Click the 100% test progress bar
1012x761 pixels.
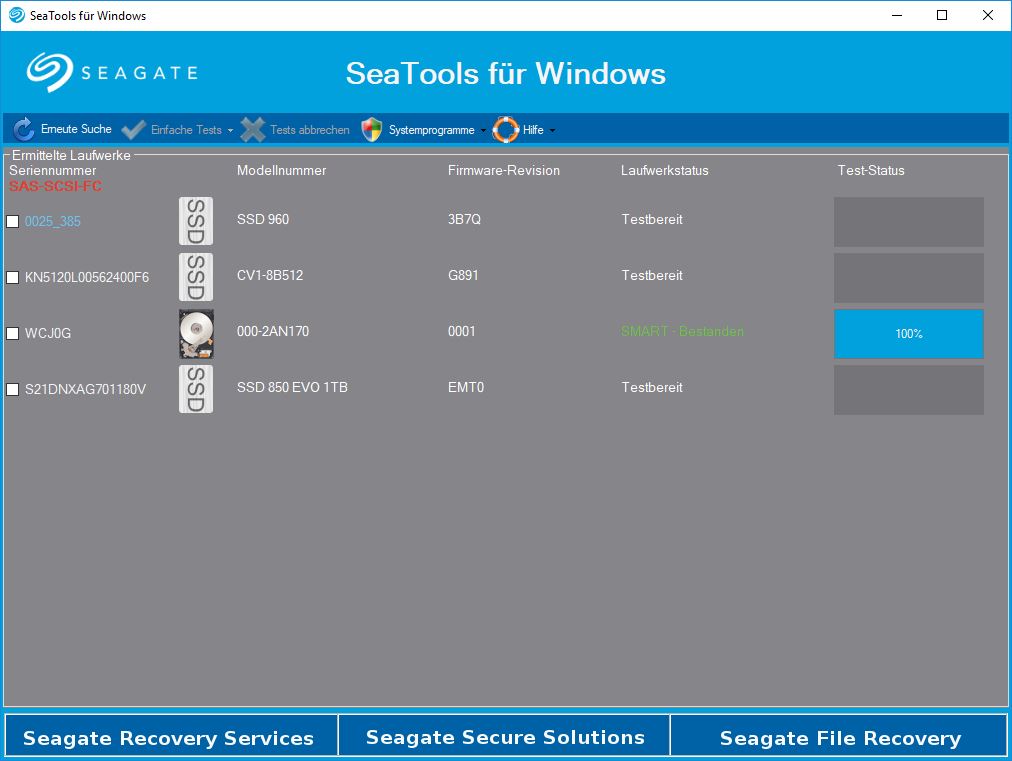909,334
